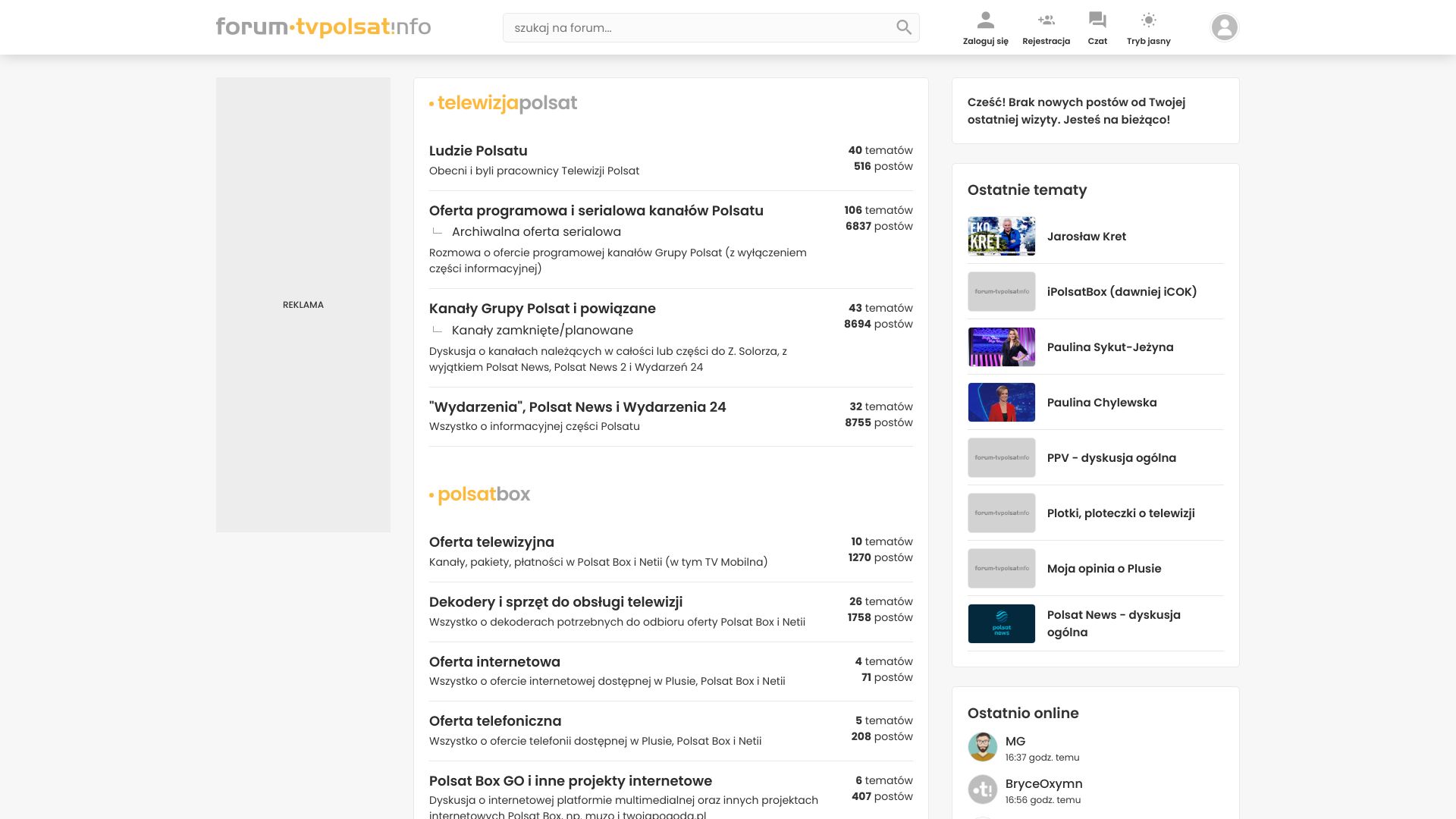This screenshot has width=1456, height=819.
Task: Open the Oferta telefoniczna forum
Action: coord(495,721)
